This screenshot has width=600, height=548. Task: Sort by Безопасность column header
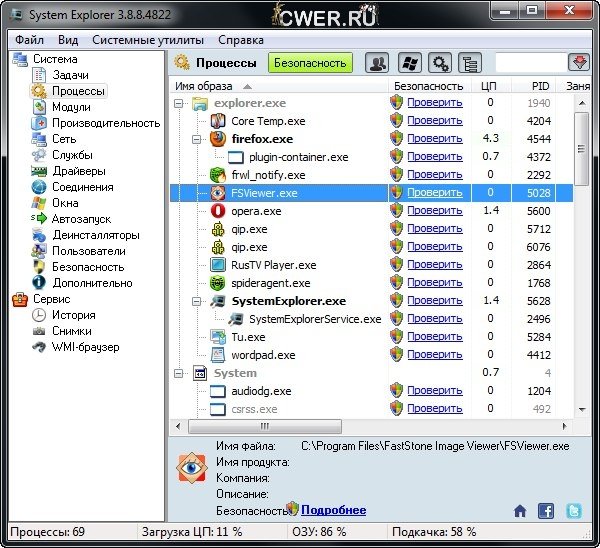(x=429, y=86)
